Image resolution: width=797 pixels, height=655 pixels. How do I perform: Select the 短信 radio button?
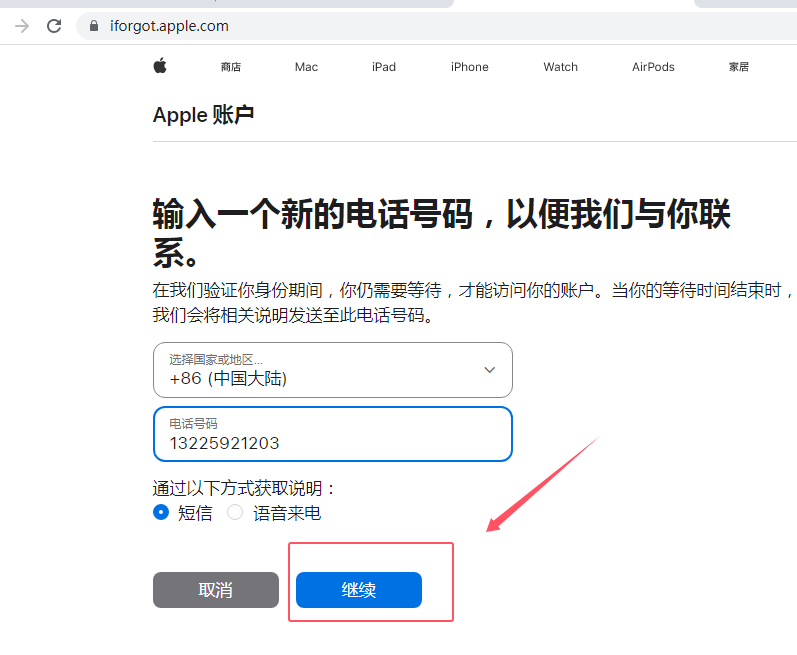(161, 512)
